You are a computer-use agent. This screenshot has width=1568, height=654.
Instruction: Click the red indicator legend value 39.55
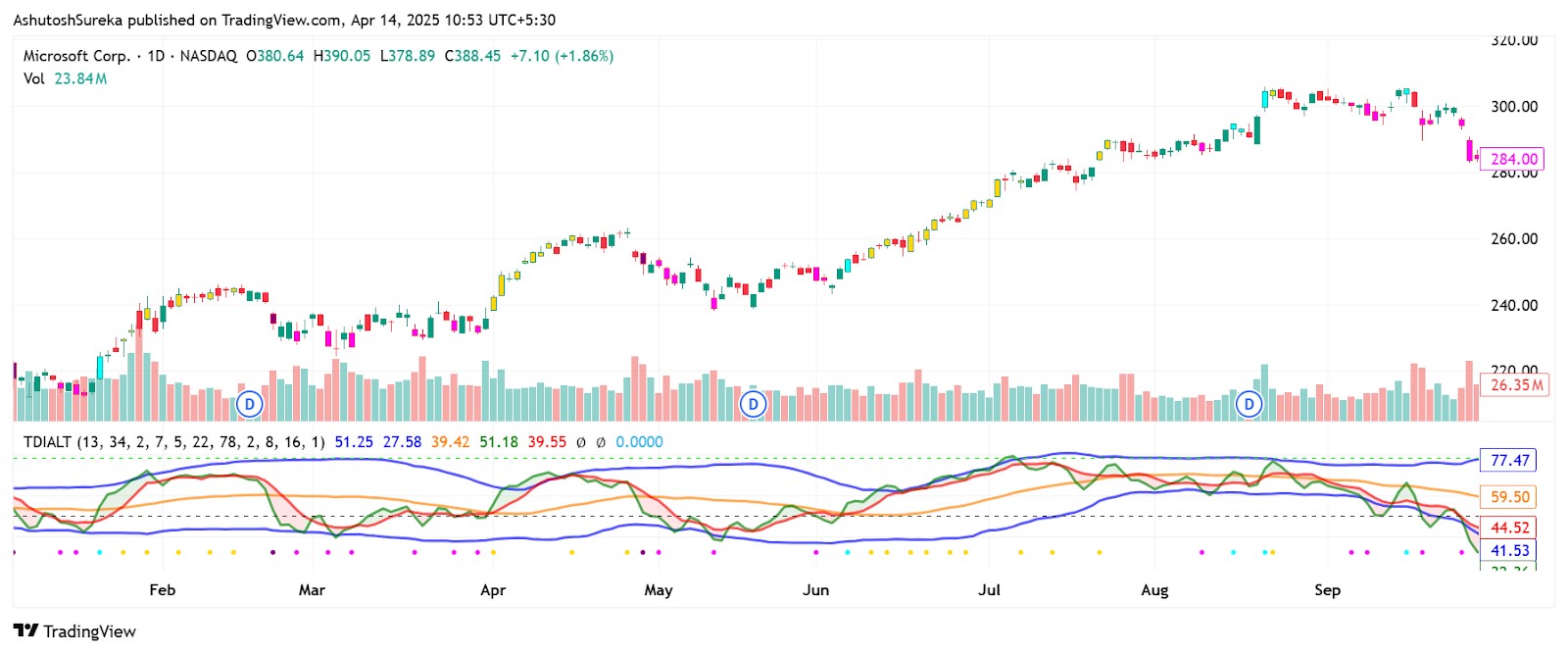click(x=547, y=442)
